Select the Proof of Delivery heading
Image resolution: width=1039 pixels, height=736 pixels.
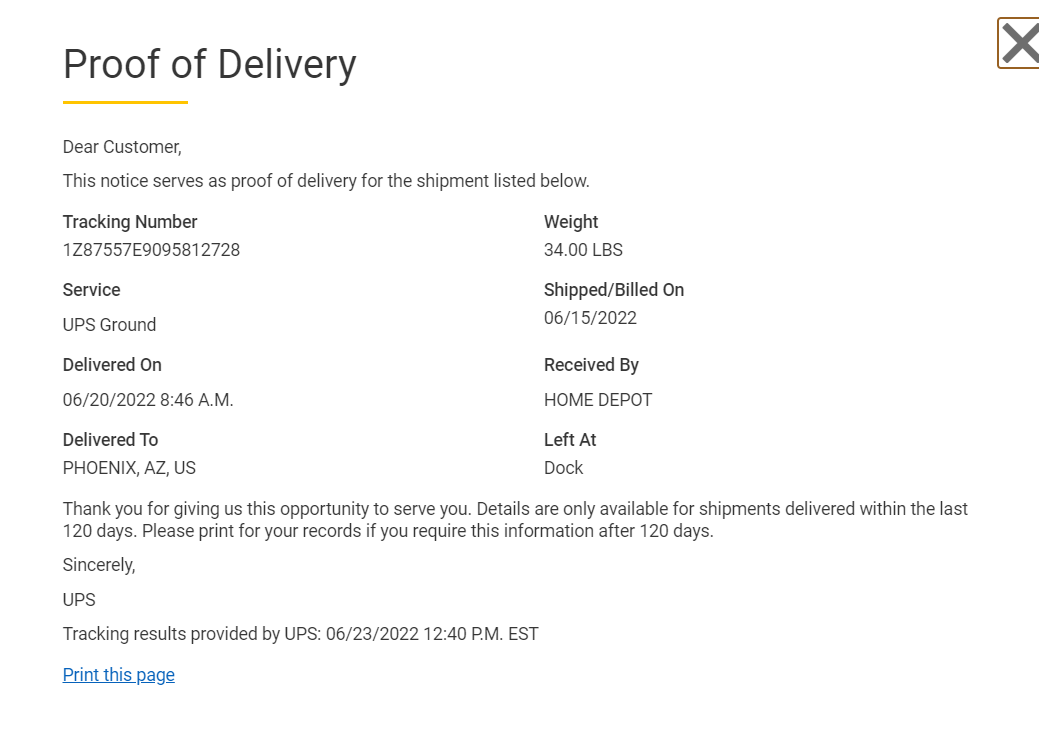tap(209, 64)
